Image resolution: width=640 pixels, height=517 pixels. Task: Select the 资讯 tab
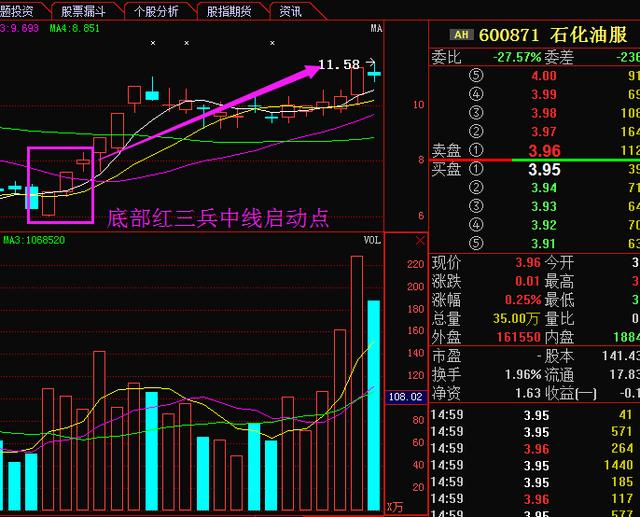click(291, 11)
